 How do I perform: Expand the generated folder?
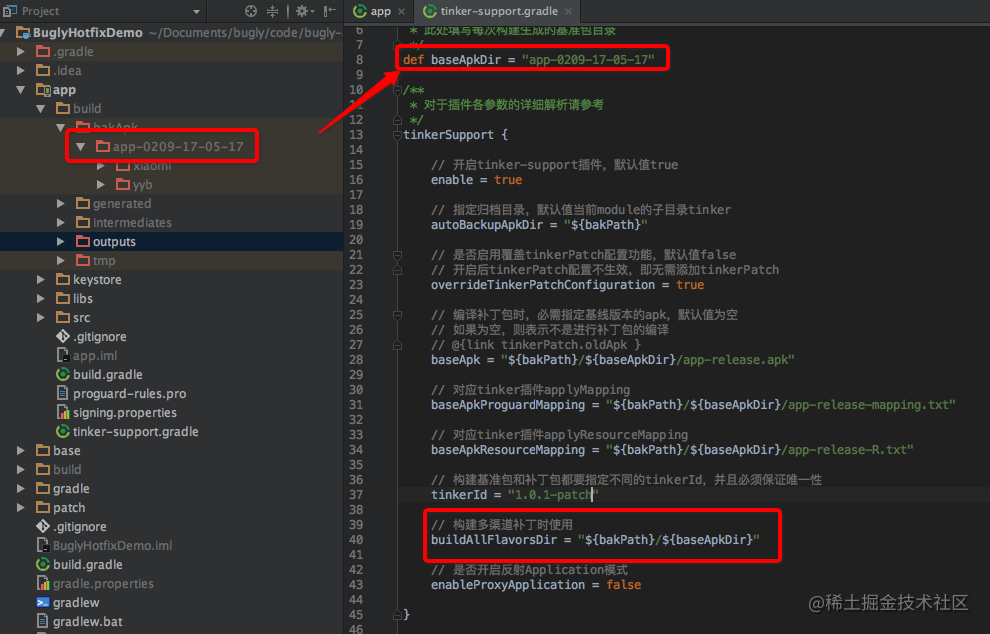point(61,203)
